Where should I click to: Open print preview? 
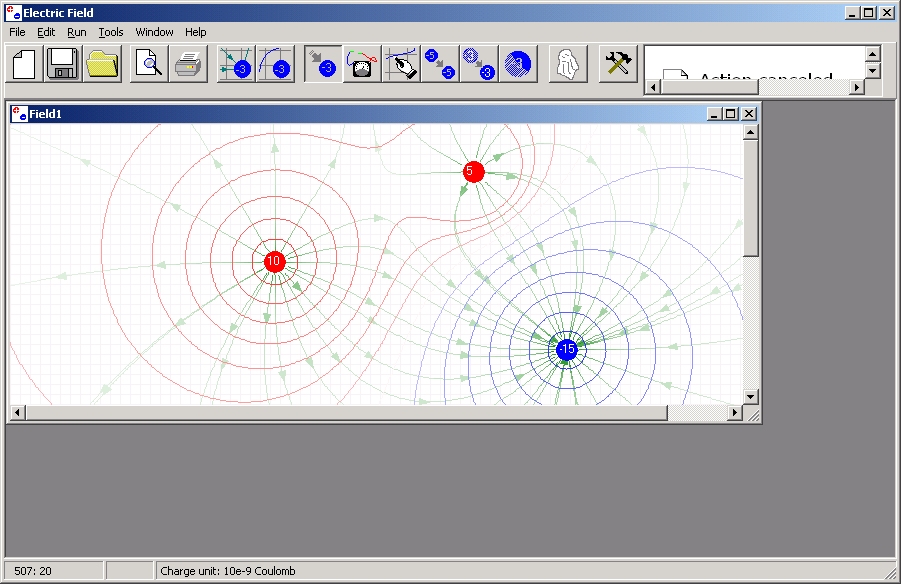(148, 63)
